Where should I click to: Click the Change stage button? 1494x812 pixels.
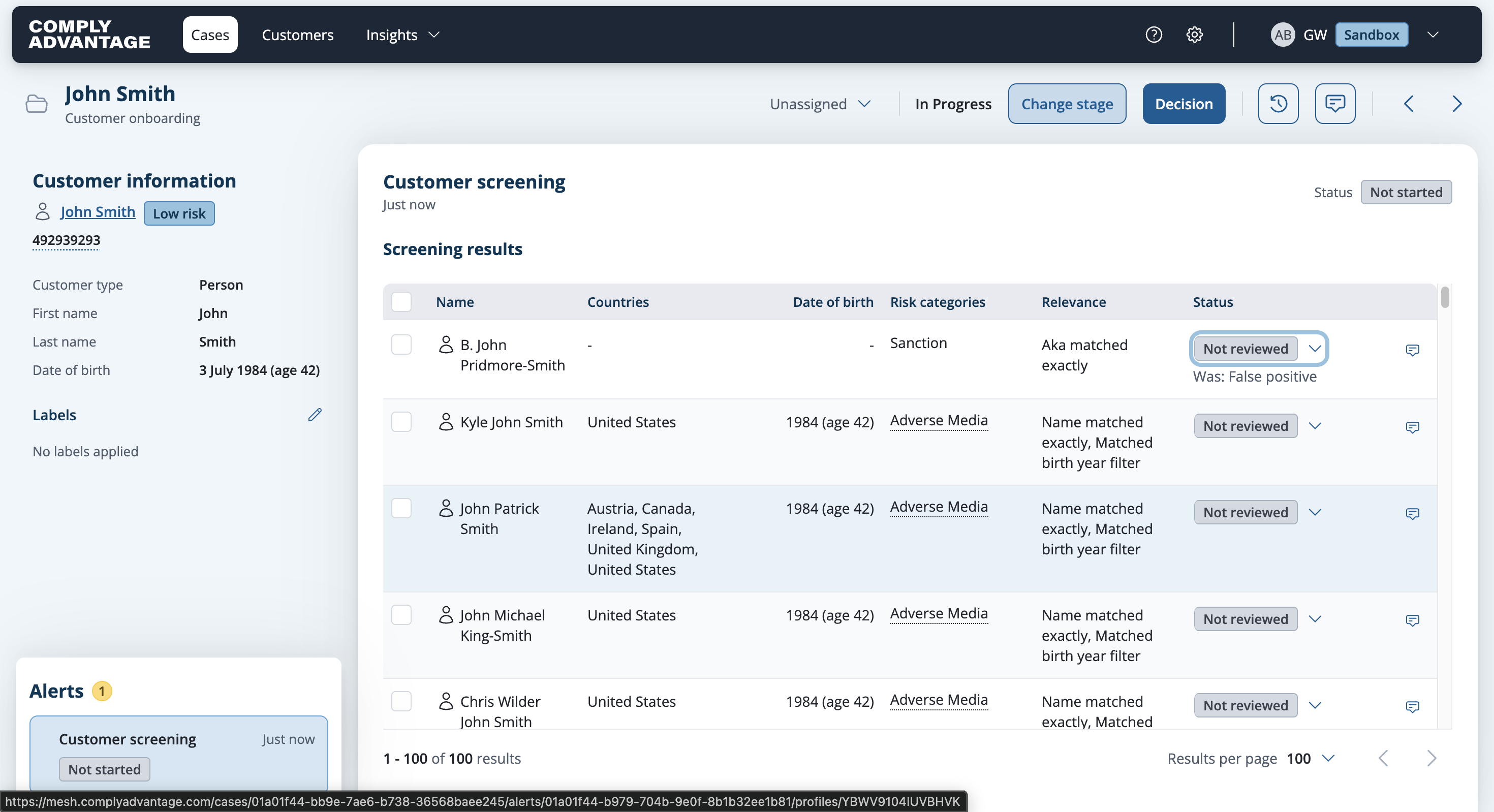click(x=1067, y=104)
